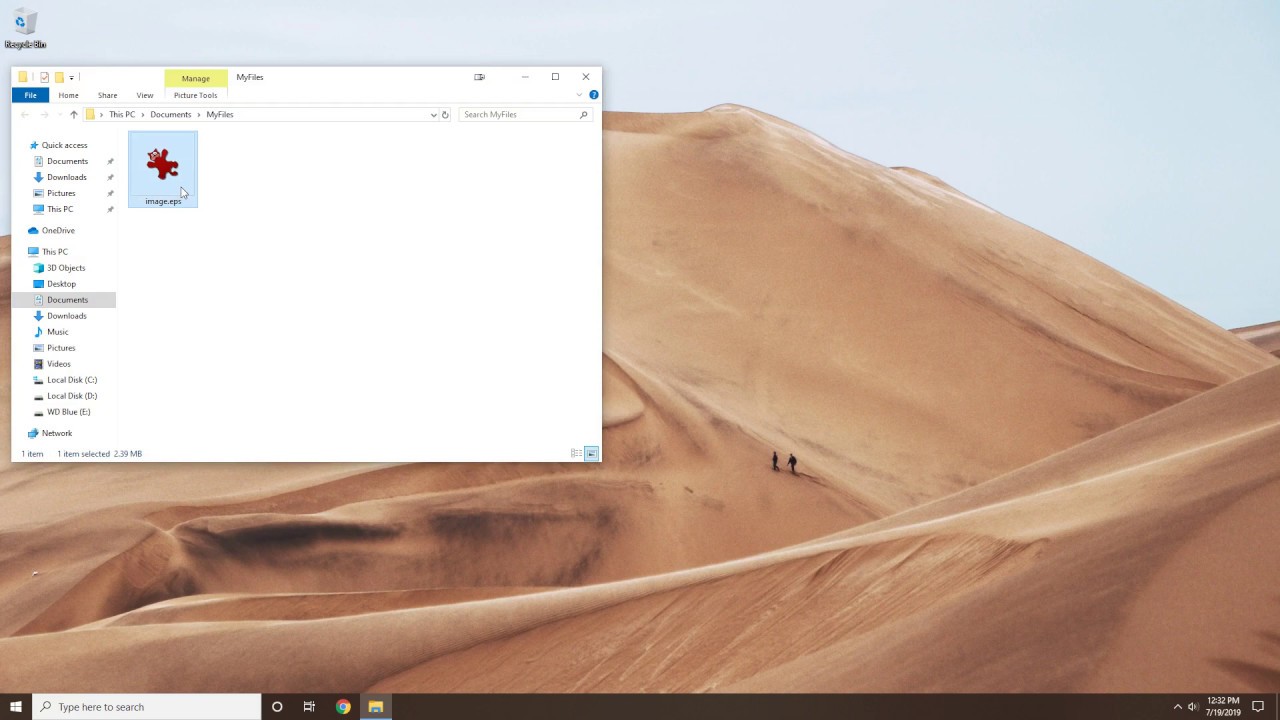Navigate to This PC breadcrumb in address bar

122,115
